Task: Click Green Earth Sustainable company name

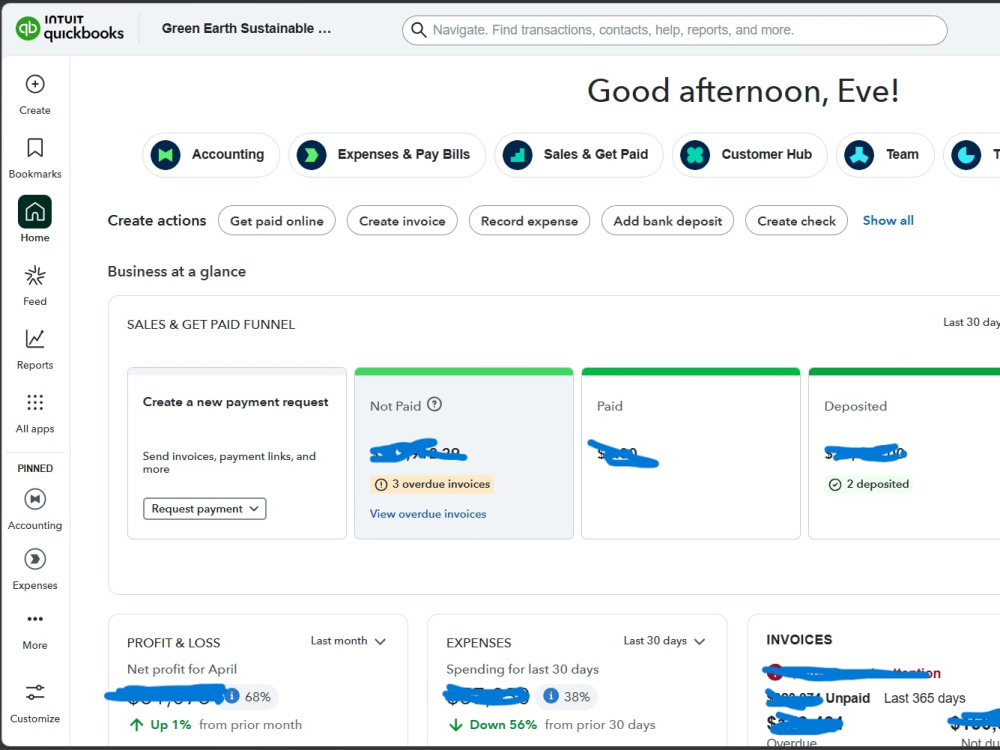Action: tap(246, 28)
